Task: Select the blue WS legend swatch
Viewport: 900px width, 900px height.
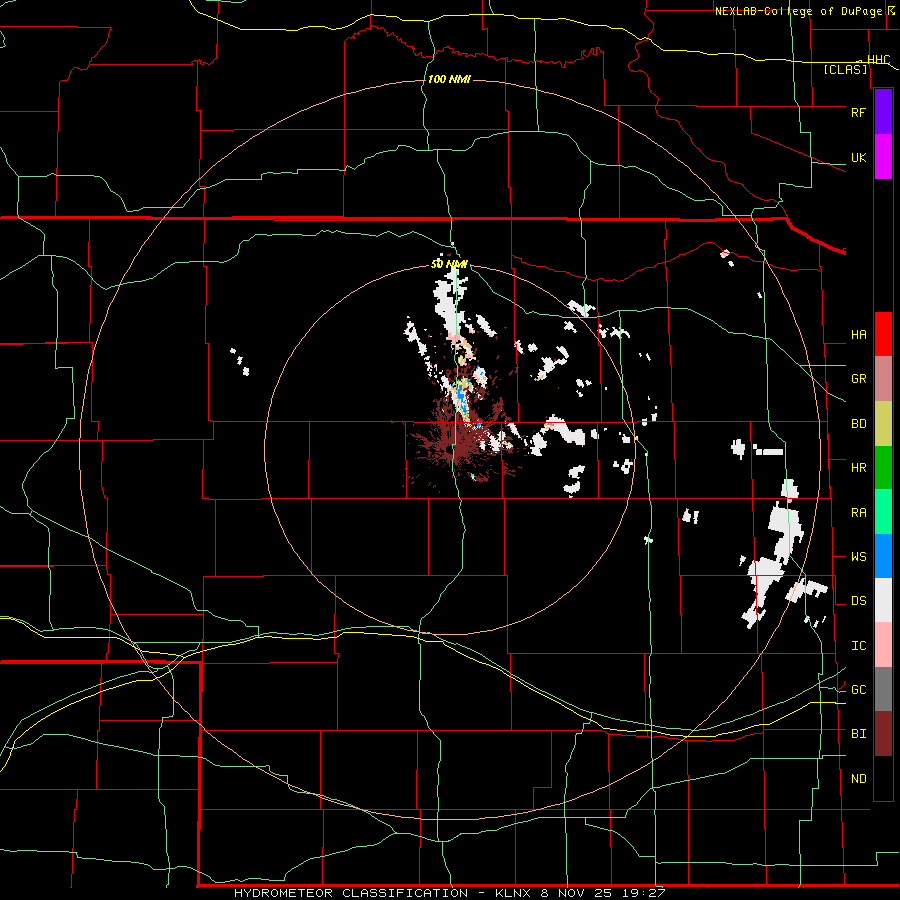Action: tap(883, 556)
